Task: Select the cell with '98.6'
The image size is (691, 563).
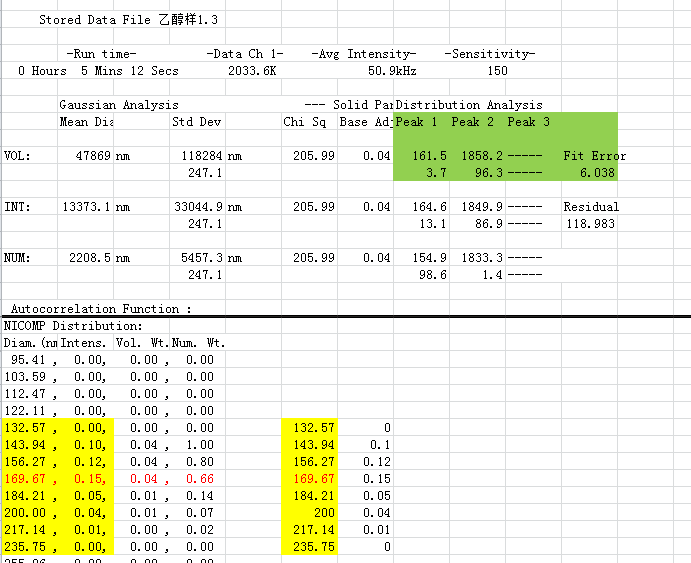Action: (x=433, y=275)
